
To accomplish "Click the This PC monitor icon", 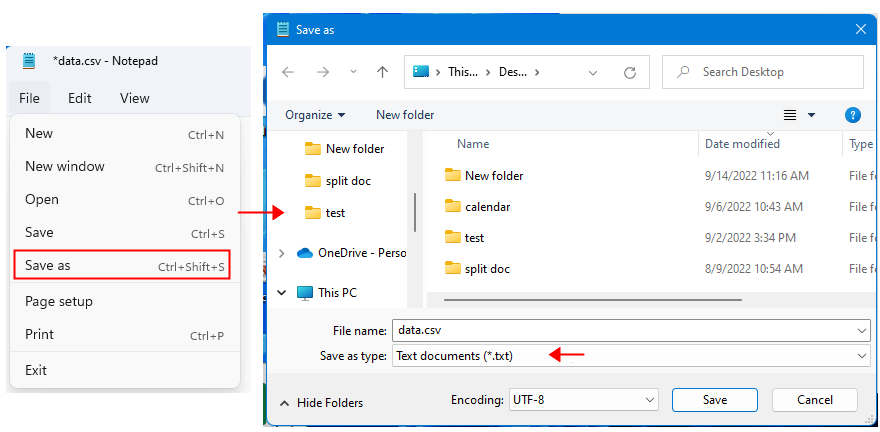I will point(305,293).
